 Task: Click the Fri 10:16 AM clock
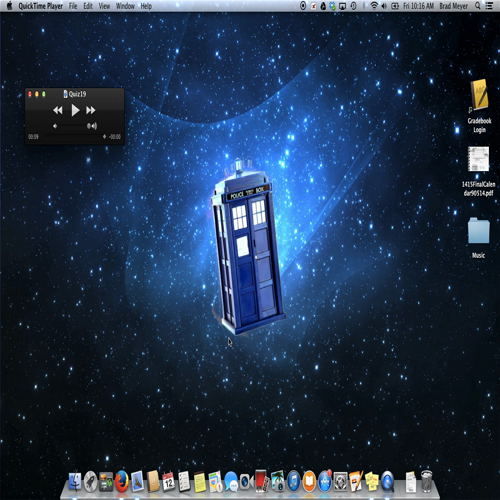pyautogui.click(x=419, y=6)
